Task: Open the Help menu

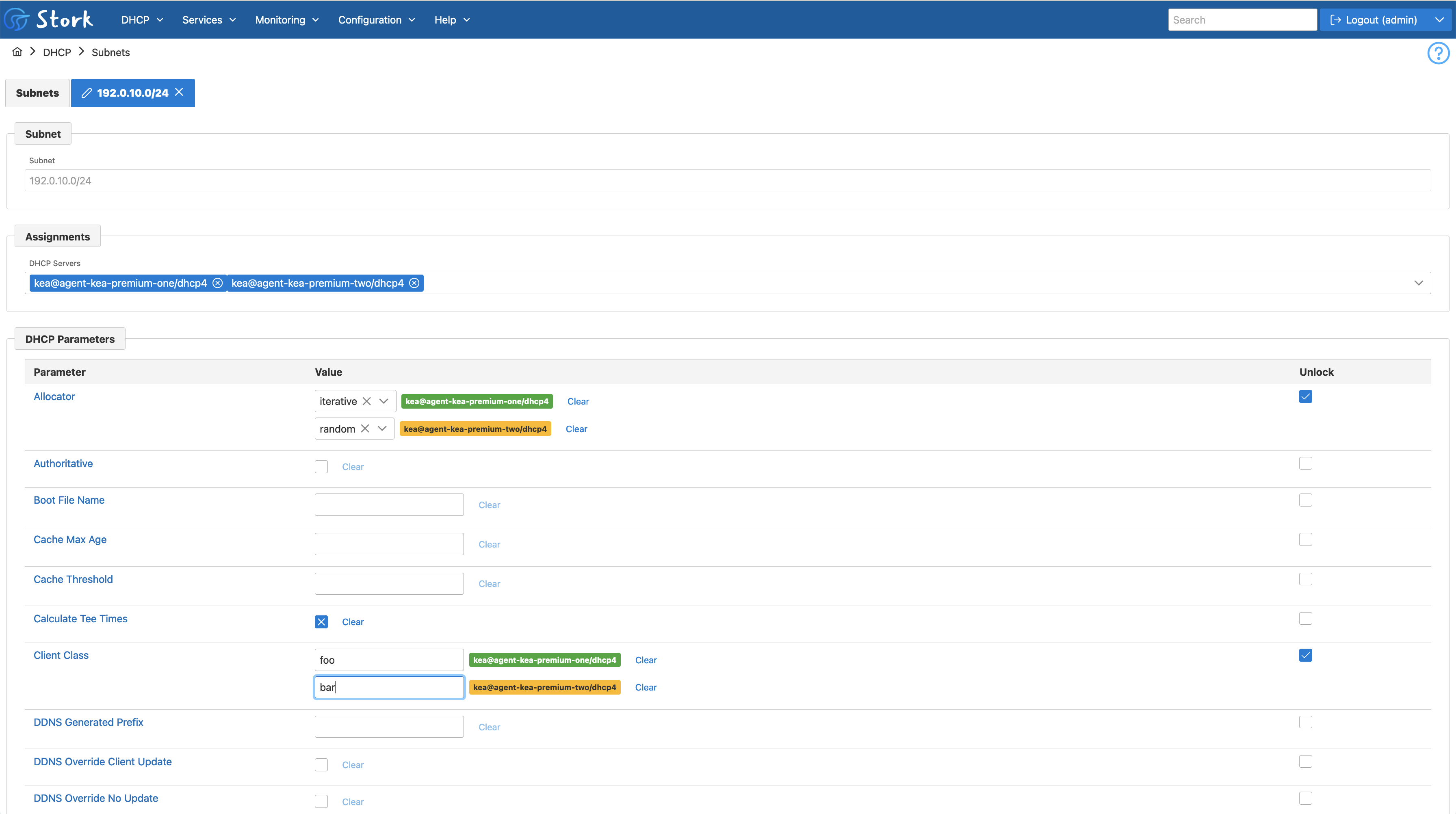Action: point(452,20)
